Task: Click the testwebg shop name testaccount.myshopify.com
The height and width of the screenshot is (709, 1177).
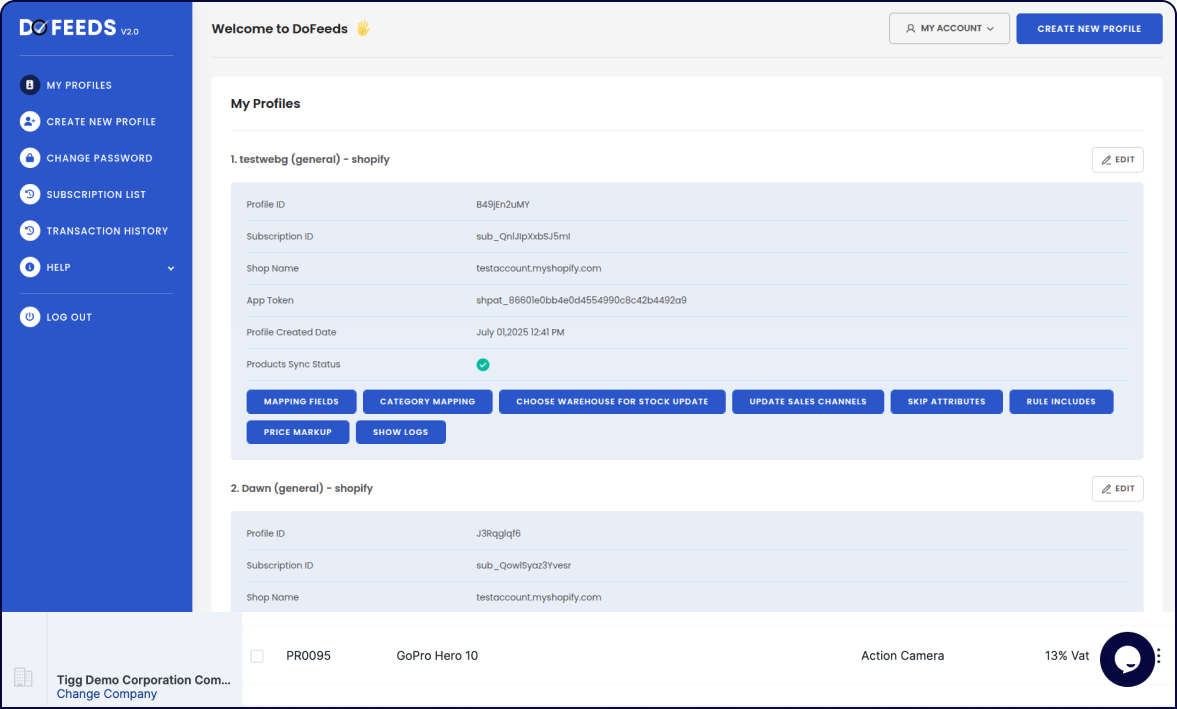Action: point(538,268)
